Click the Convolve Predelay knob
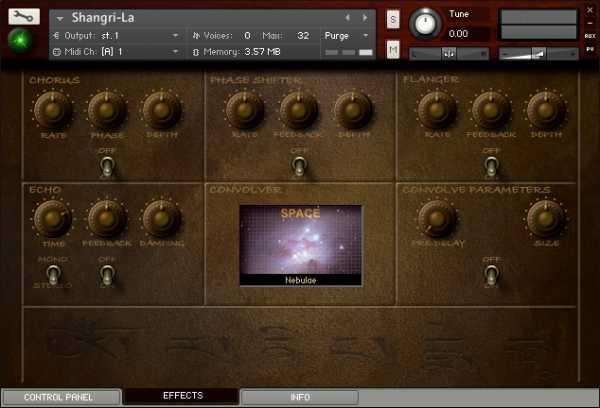600x408 pixels. [x=437, y=219]
